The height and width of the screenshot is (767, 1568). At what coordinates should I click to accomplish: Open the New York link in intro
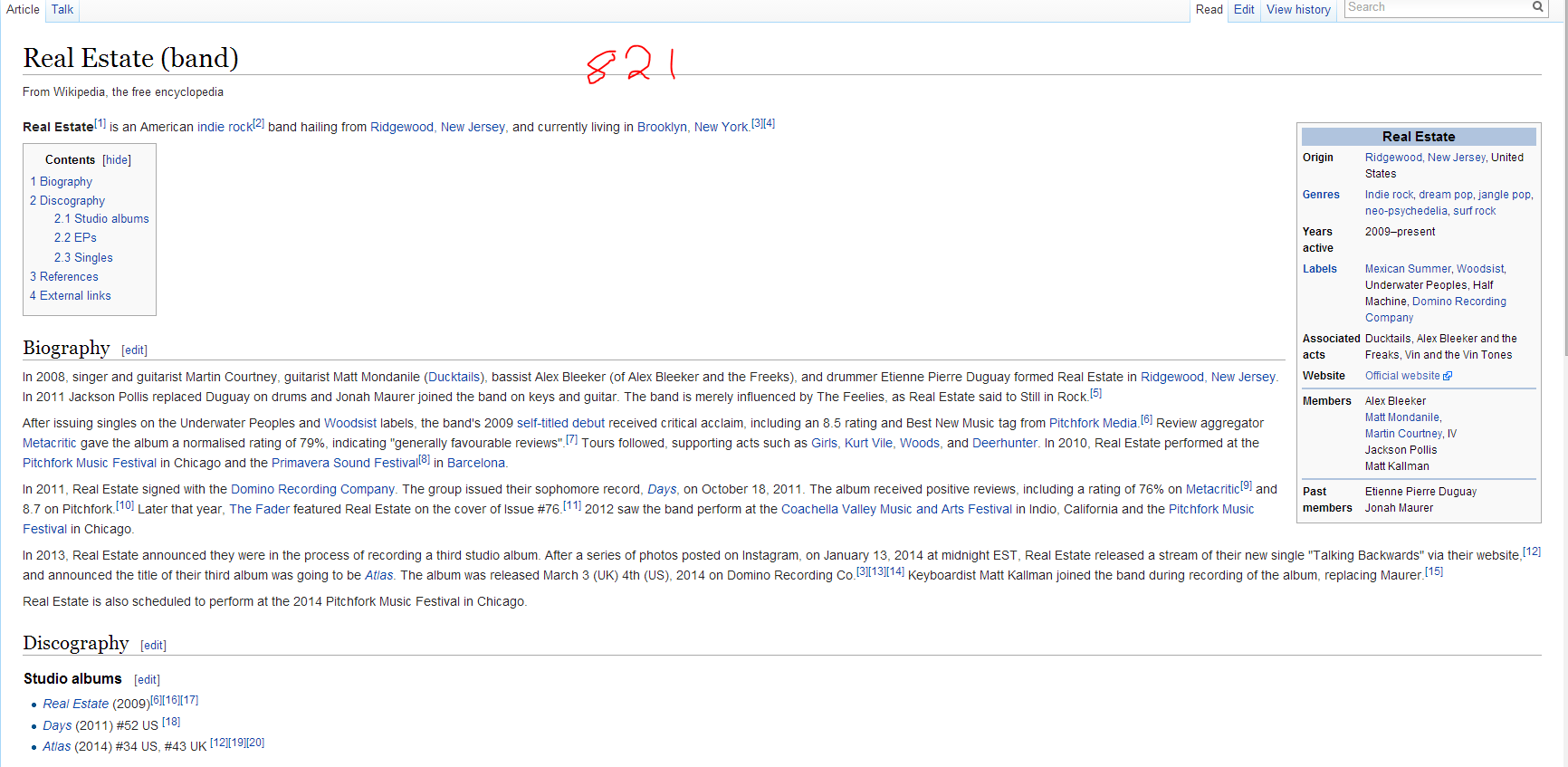pyautogui.click(x=721, y=127)
